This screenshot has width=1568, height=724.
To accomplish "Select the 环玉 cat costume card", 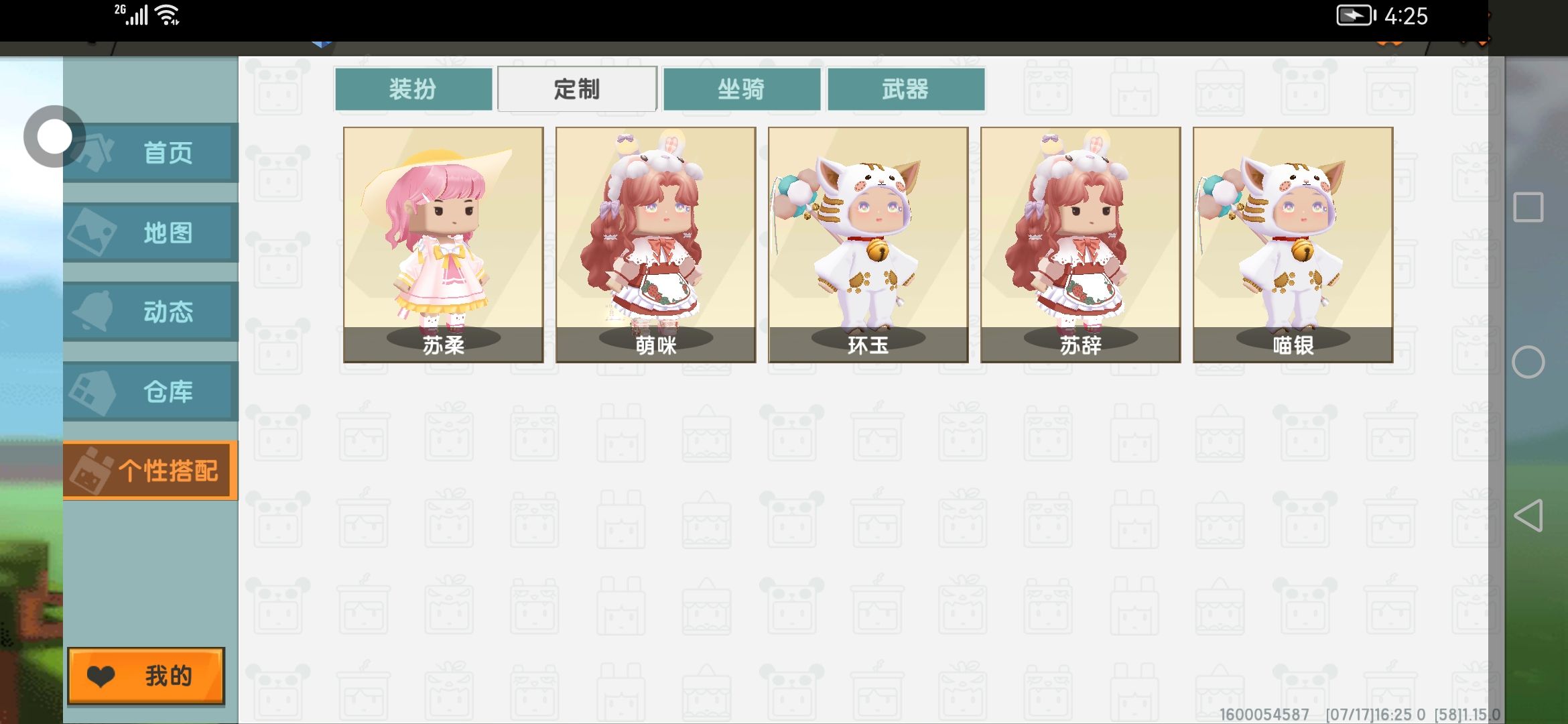I will tap(868, 245).
